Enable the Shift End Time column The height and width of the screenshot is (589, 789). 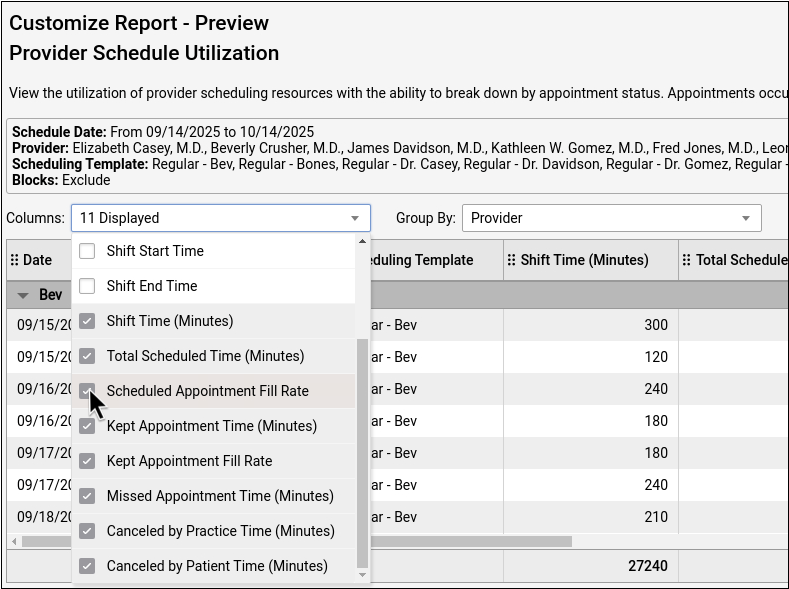point(87,286)
